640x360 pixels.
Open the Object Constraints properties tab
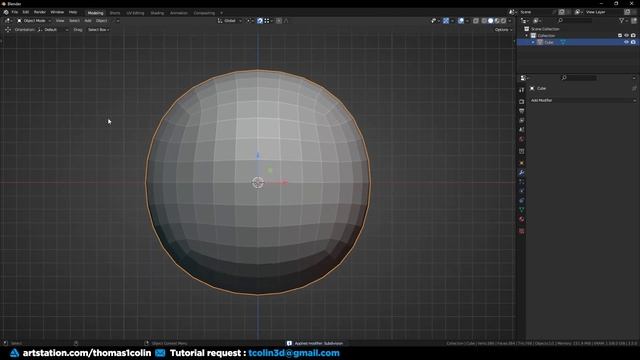click(x=522, y=200)
